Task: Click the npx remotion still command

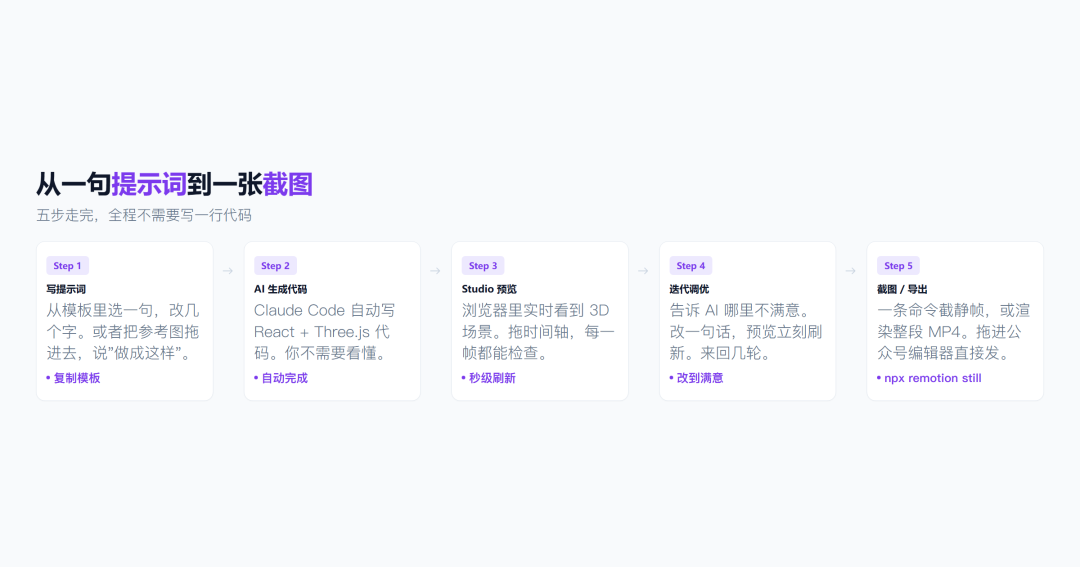Action: click(929, 378)
